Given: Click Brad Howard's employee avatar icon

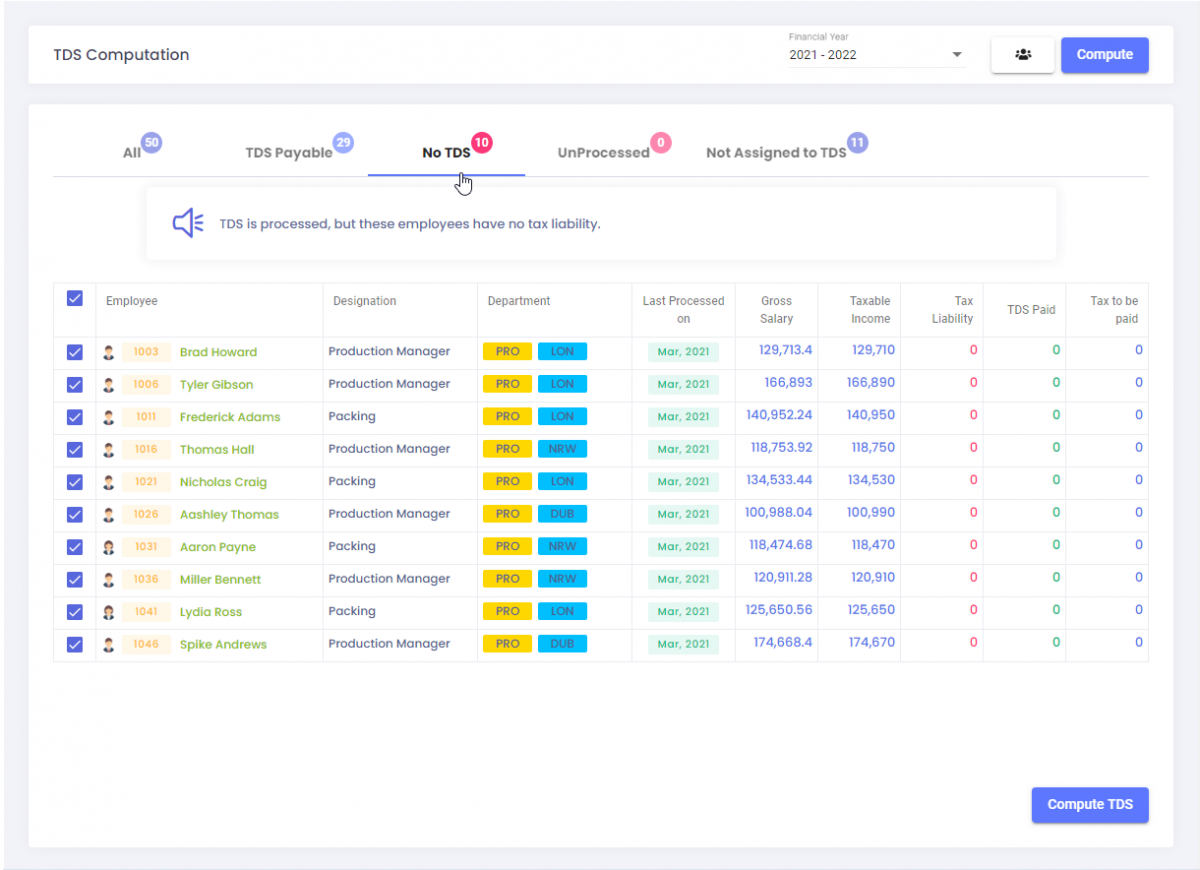Looking at the screenshot, I should tap(108, 351).
